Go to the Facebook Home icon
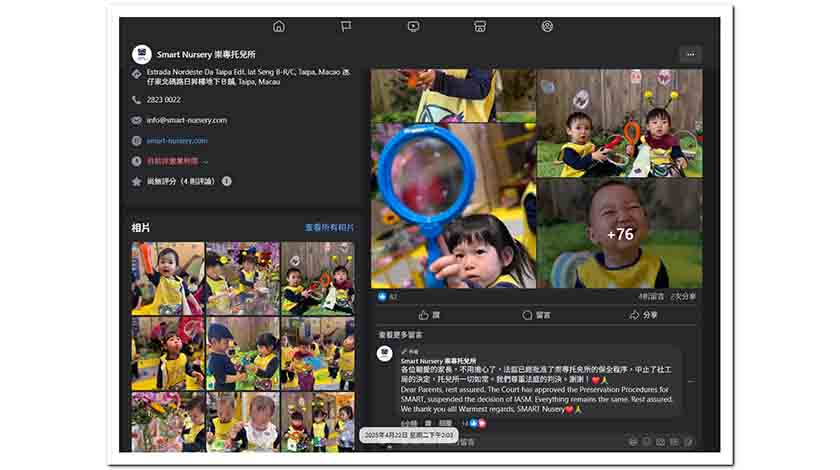 click(x=279, y=26)
